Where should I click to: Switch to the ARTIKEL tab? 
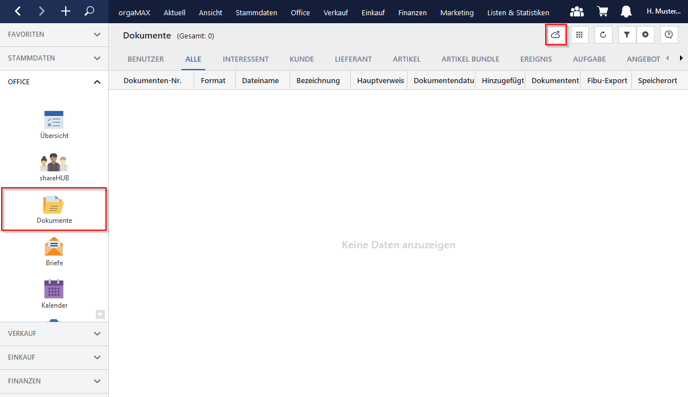tap(406, 59)
